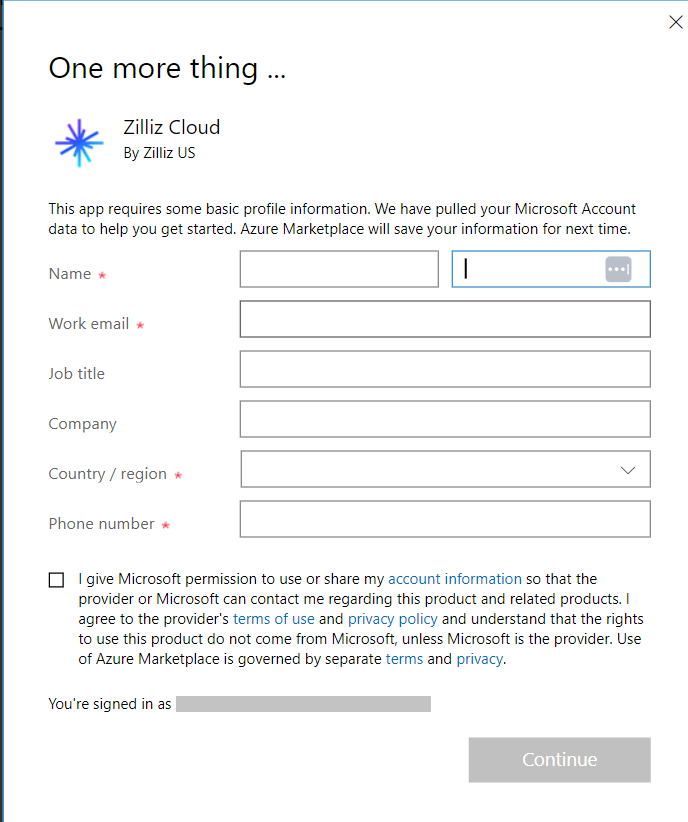Image resolution: width=688 pixels, height=822 pixels.
Task: Focus the last name input field
Action: [x=530, y=269]
